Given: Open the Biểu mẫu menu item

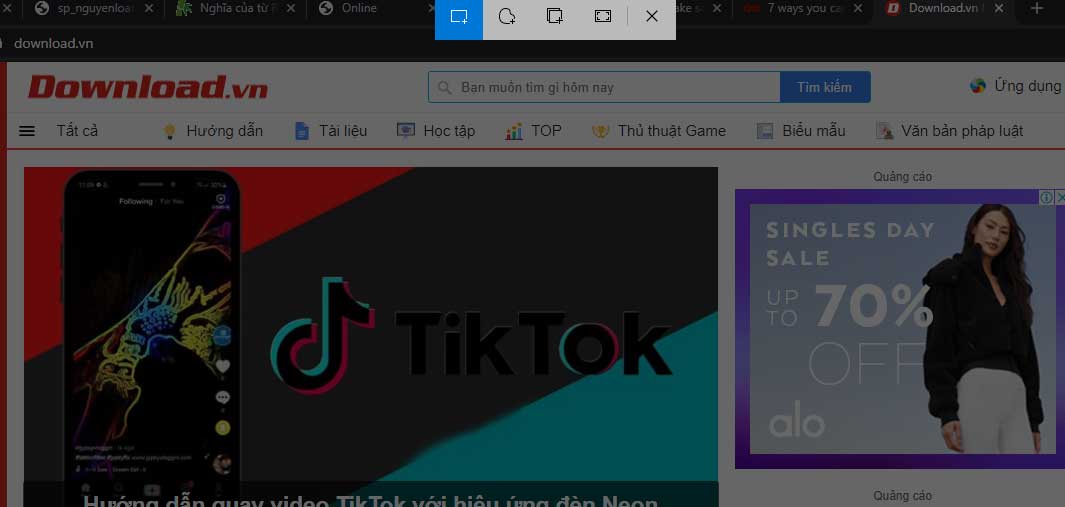Looking at the screenshot, I should pos(814,130).
